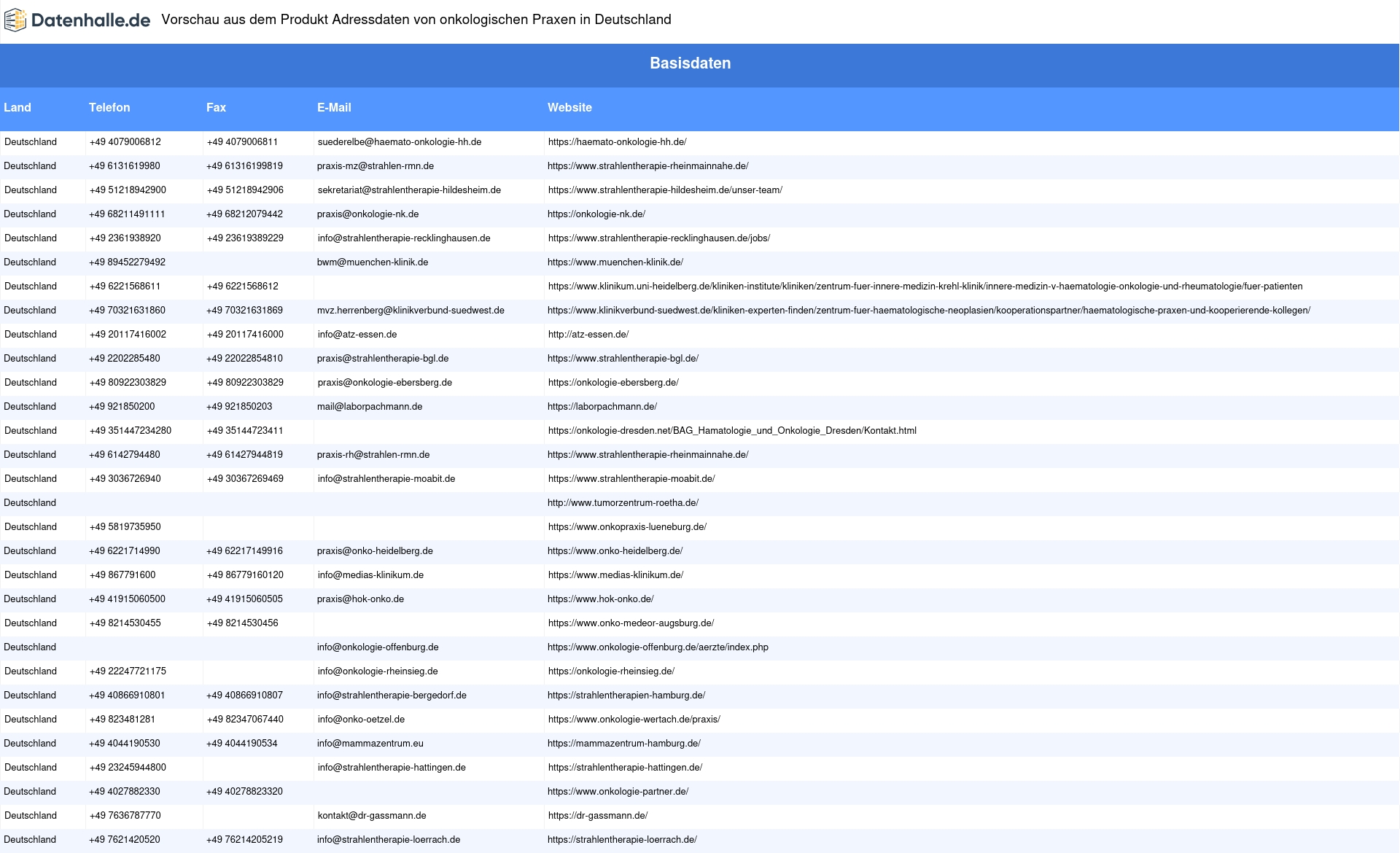Click the onko-medeor-augsburg.de website URL
The height and width of the screenshot is (853, 1400).
click(631, 623)
